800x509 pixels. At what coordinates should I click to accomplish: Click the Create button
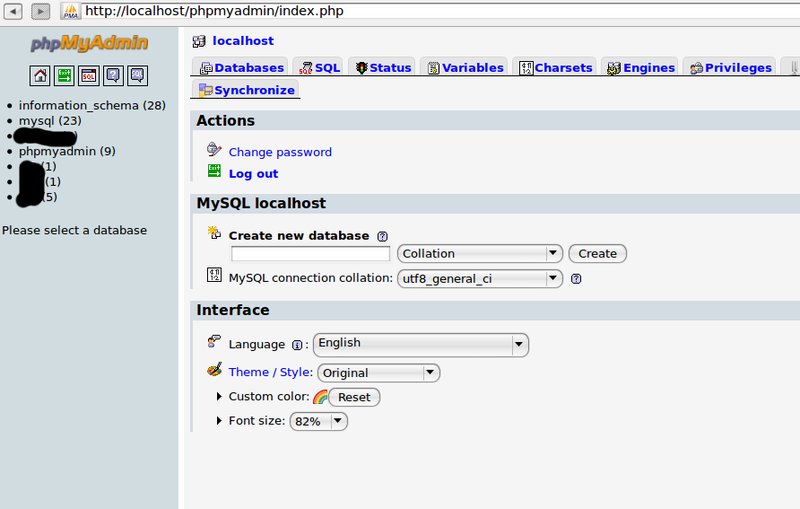[597, 253]
